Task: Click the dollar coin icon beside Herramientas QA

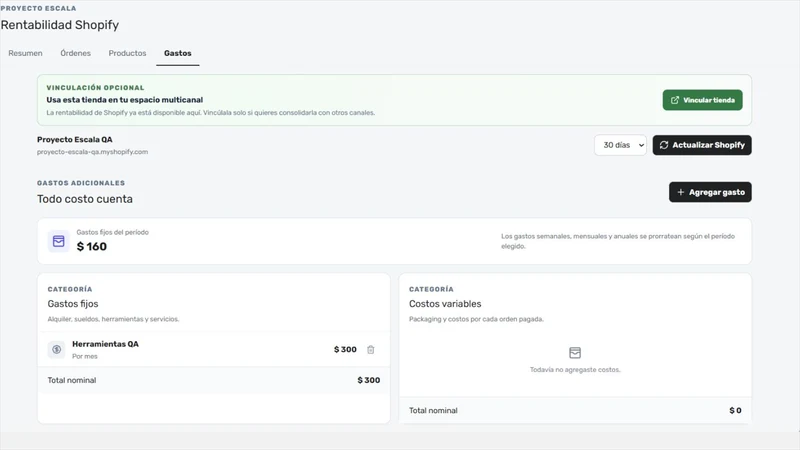Action: tap(57, 349)
